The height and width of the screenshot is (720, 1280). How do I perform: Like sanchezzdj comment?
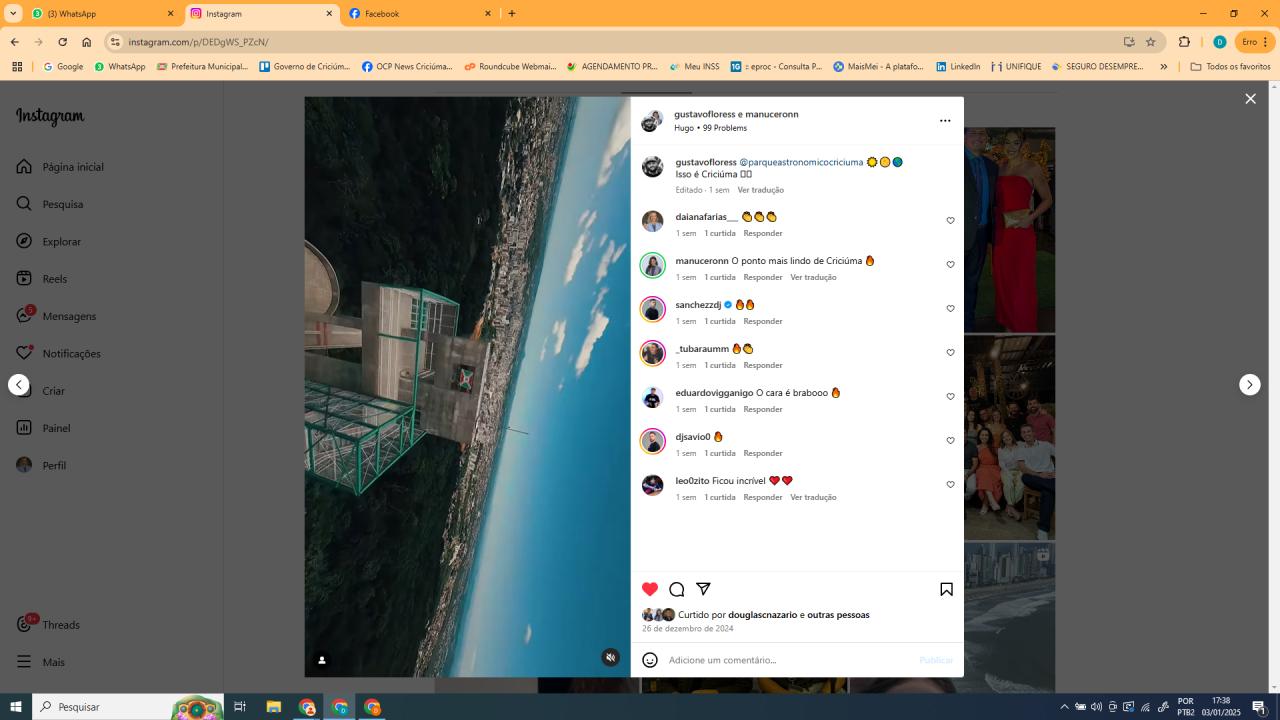tap(950, 309)
